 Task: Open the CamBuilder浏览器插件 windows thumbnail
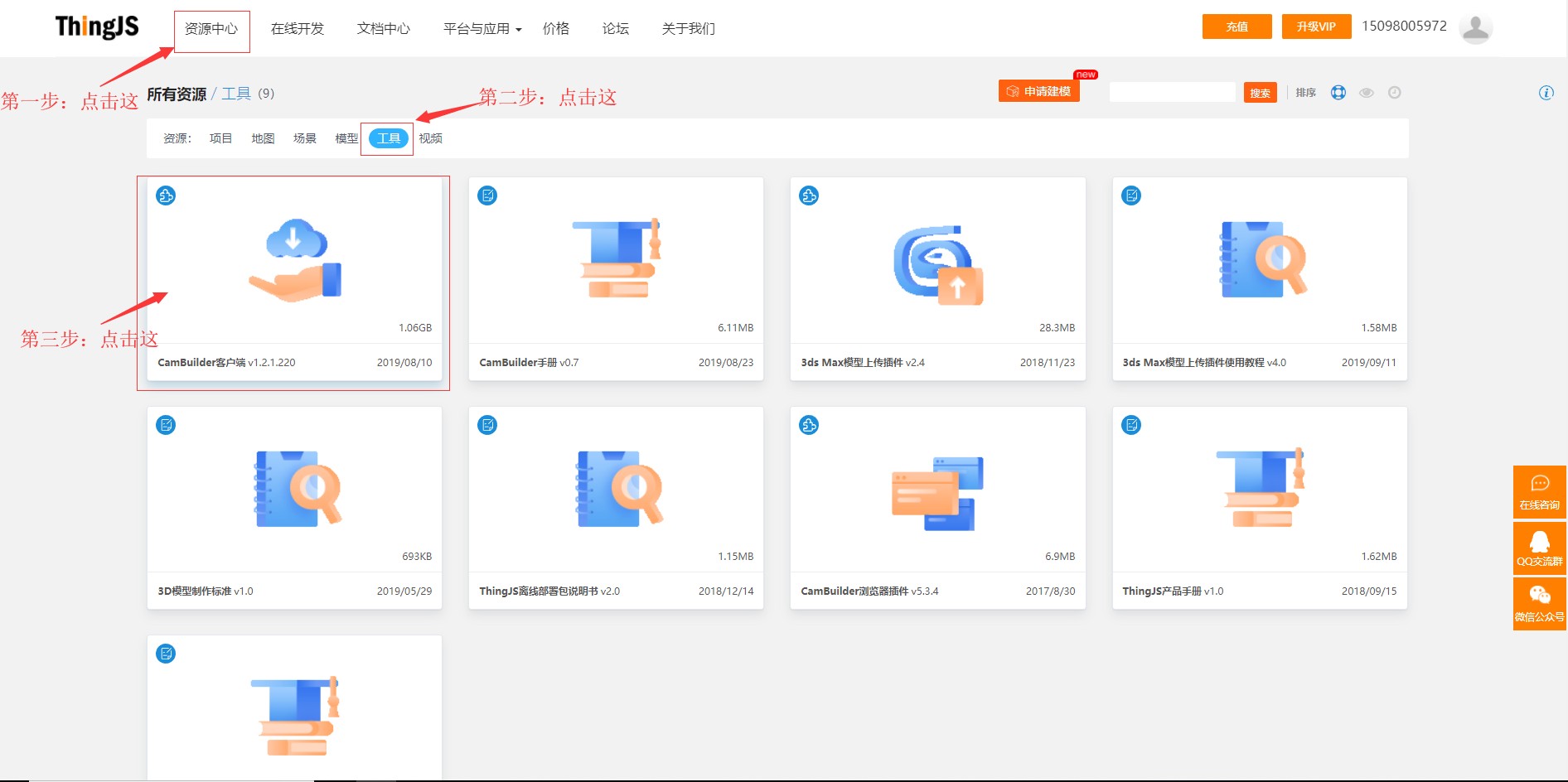tap(937, 494)
